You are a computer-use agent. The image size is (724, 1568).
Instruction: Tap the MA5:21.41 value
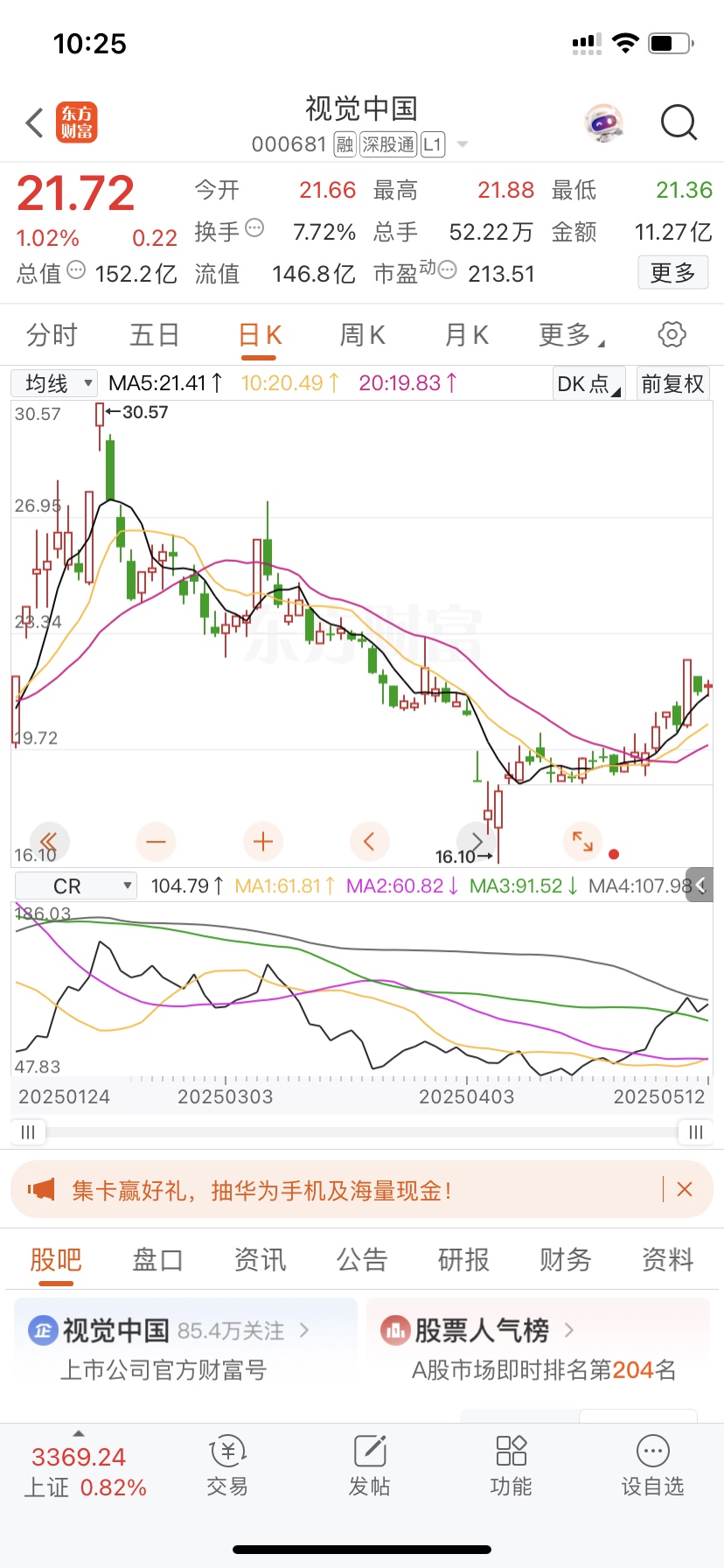pyautogui.click(x=166, y=383)
